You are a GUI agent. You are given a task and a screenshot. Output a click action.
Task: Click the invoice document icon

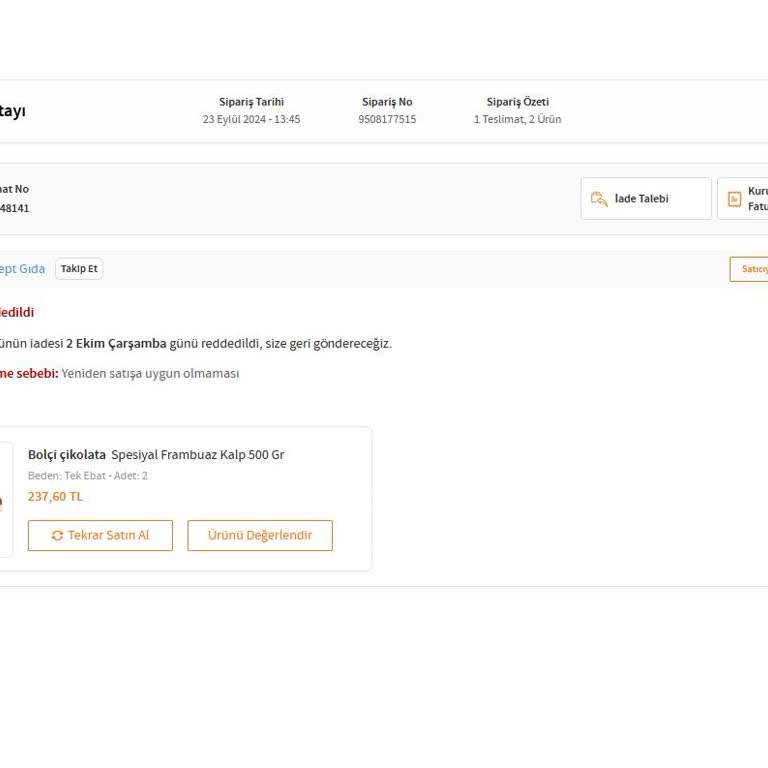[734, 199]
